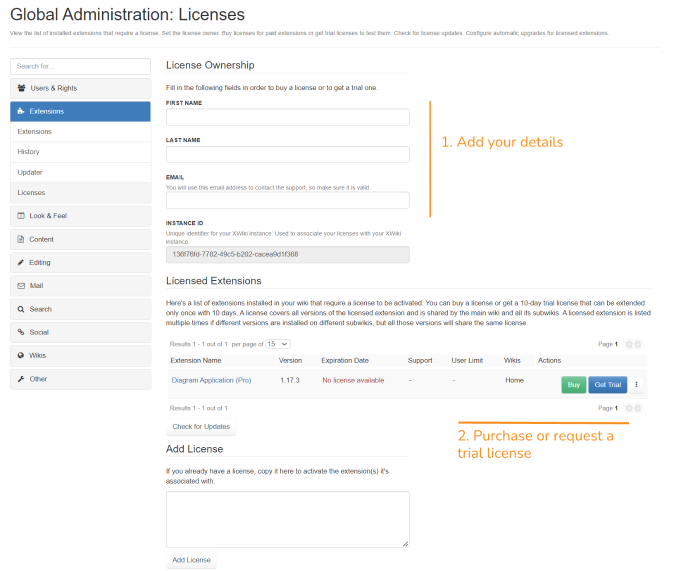Click the Instance ID read-only field
This screenshot has height=571, width=700.
click(x=288, y=254)
